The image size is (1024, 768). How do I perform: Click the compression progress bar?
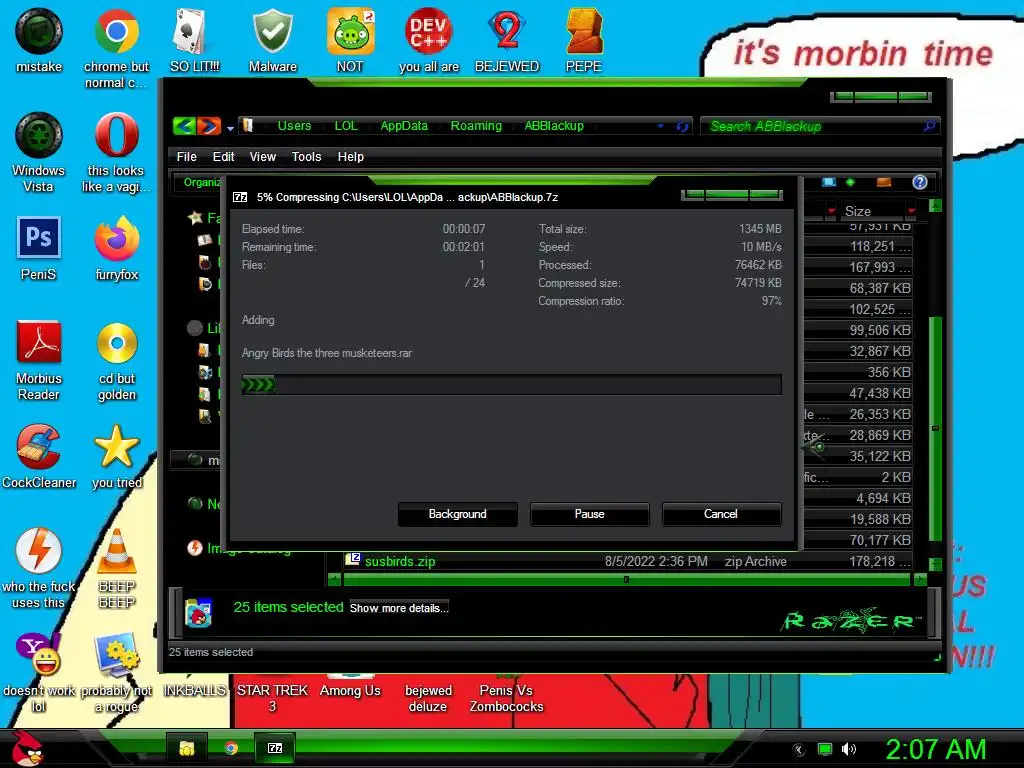pyautogui.click(x=511, y=385)
